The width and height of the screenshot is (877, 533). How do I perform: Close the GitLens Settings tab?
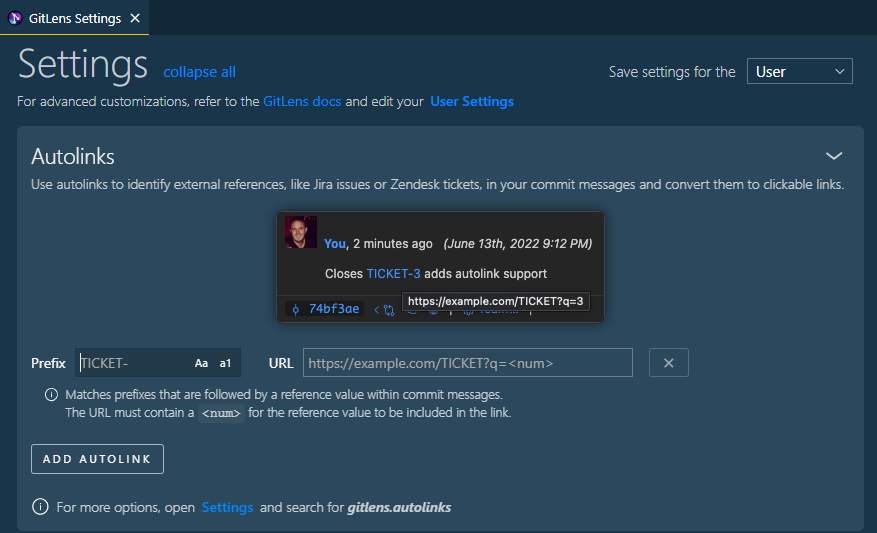(135, 18)
